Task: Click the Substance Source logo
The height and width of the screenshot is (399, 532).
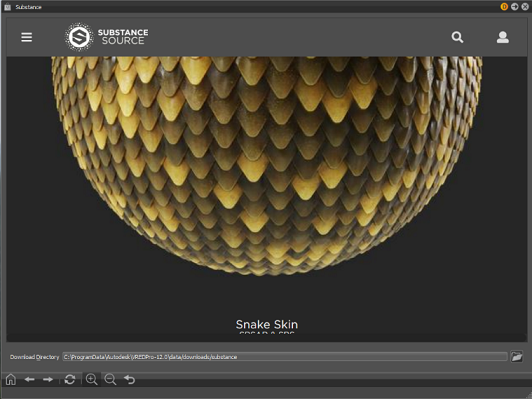Action: 107,37
